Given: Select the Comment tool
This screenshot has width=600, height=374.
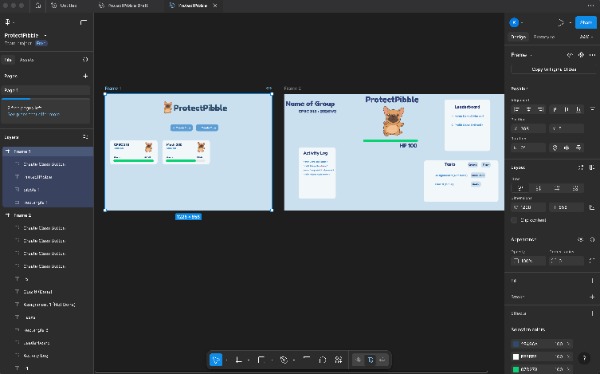Looking at the screenshot, I should (x=323, y=360).
